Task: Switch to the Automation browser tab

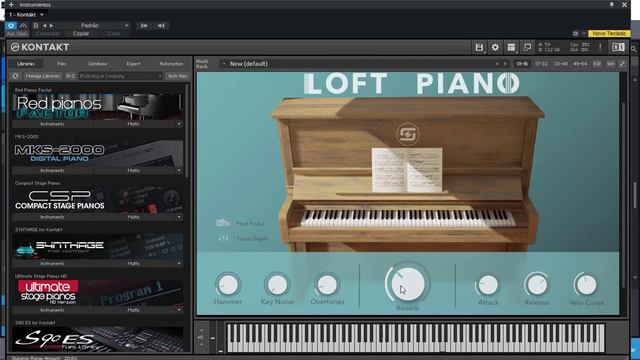Action: coord(171,64)
